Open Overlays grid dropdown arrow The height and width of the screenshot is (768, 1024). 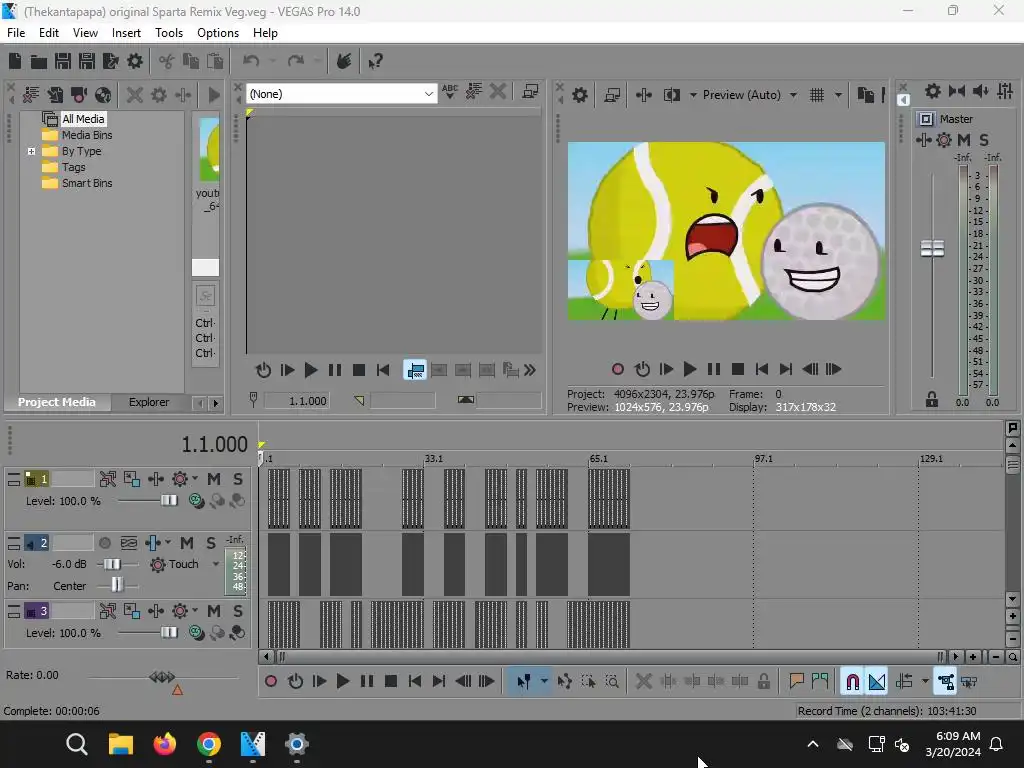point(838,95)
